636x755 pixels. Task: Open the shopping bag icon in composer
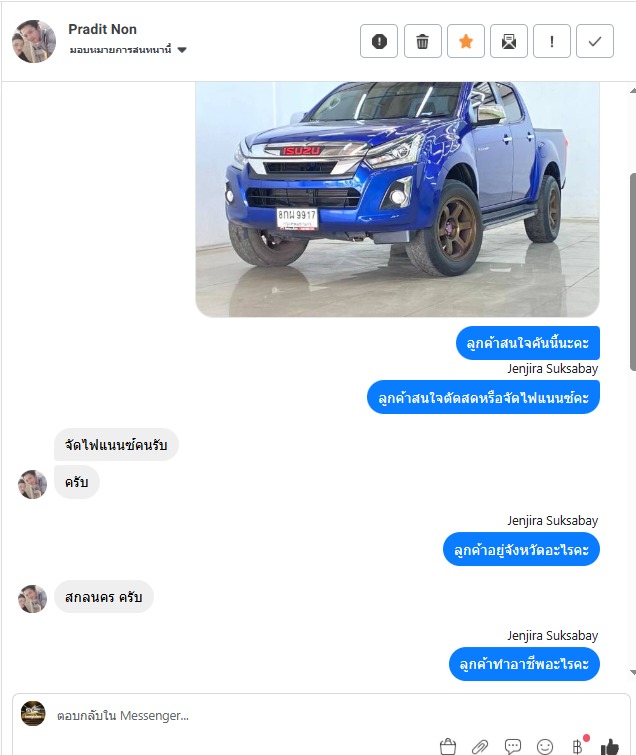(448, 746)
